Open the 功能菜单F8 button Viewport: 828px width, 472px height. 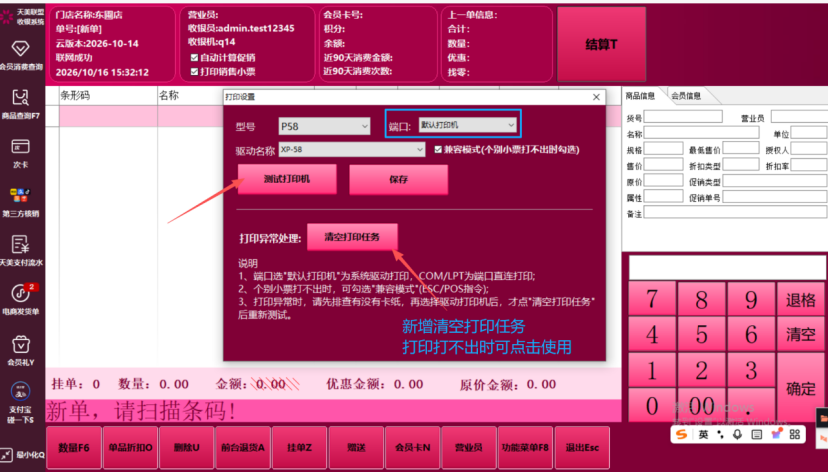click(525, 448)
